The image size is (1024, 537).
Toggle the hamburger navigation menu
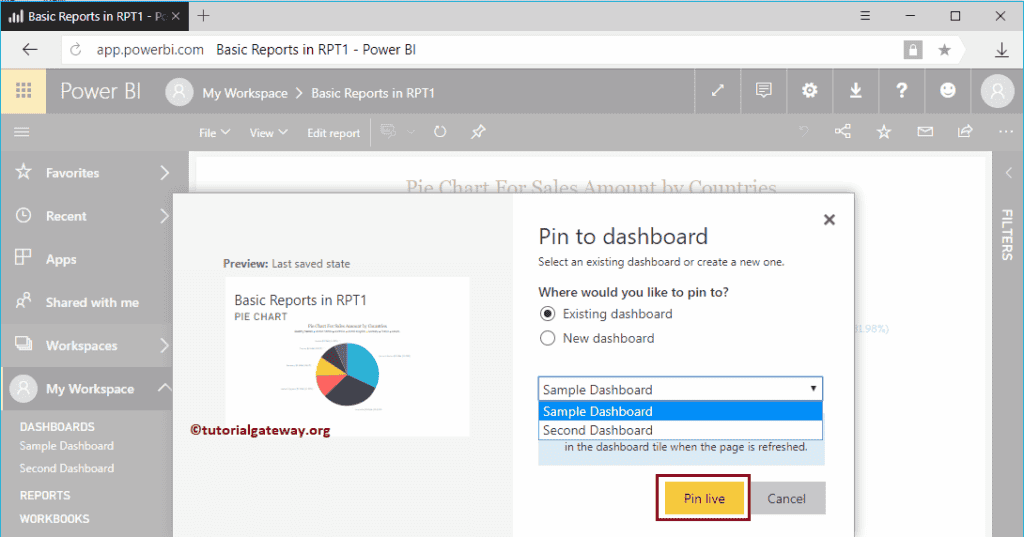(x=22, y=133)
